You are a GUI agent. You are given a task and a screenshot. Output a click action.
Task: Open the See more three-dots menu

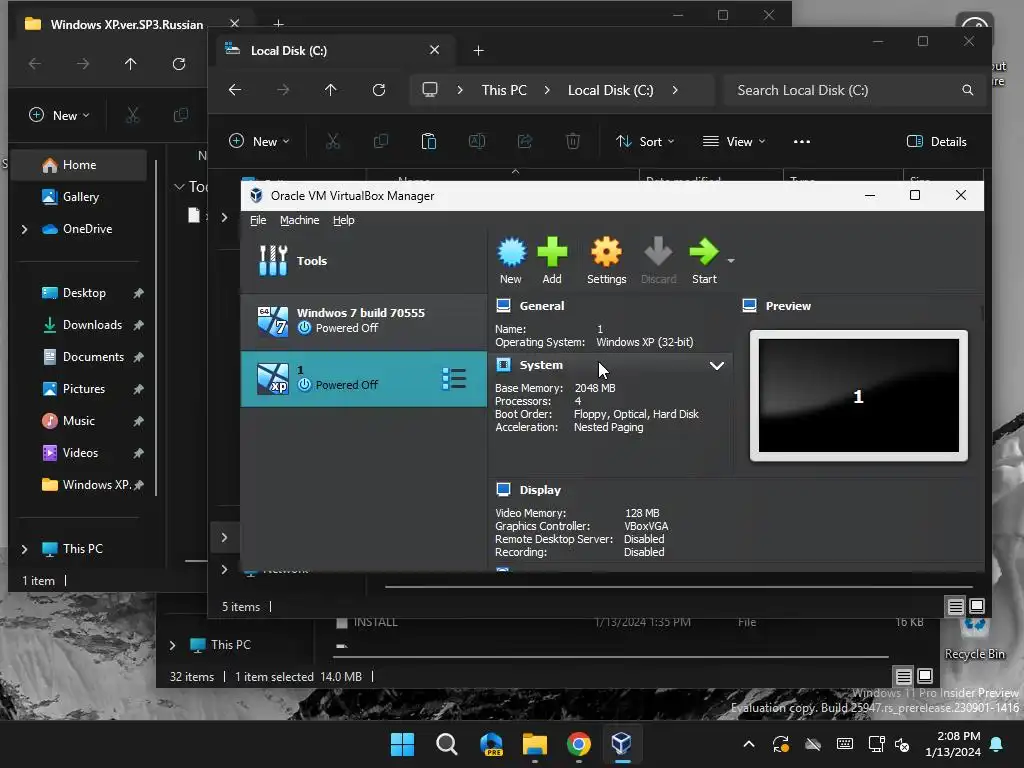coord(802,141)
